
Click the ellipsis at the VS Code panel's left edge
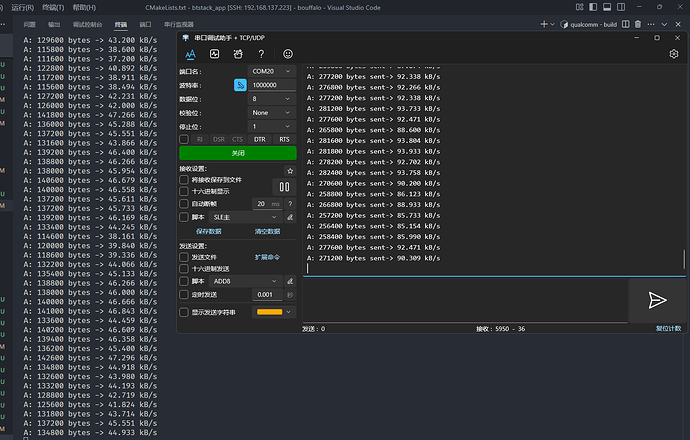(x=3, y=24)
